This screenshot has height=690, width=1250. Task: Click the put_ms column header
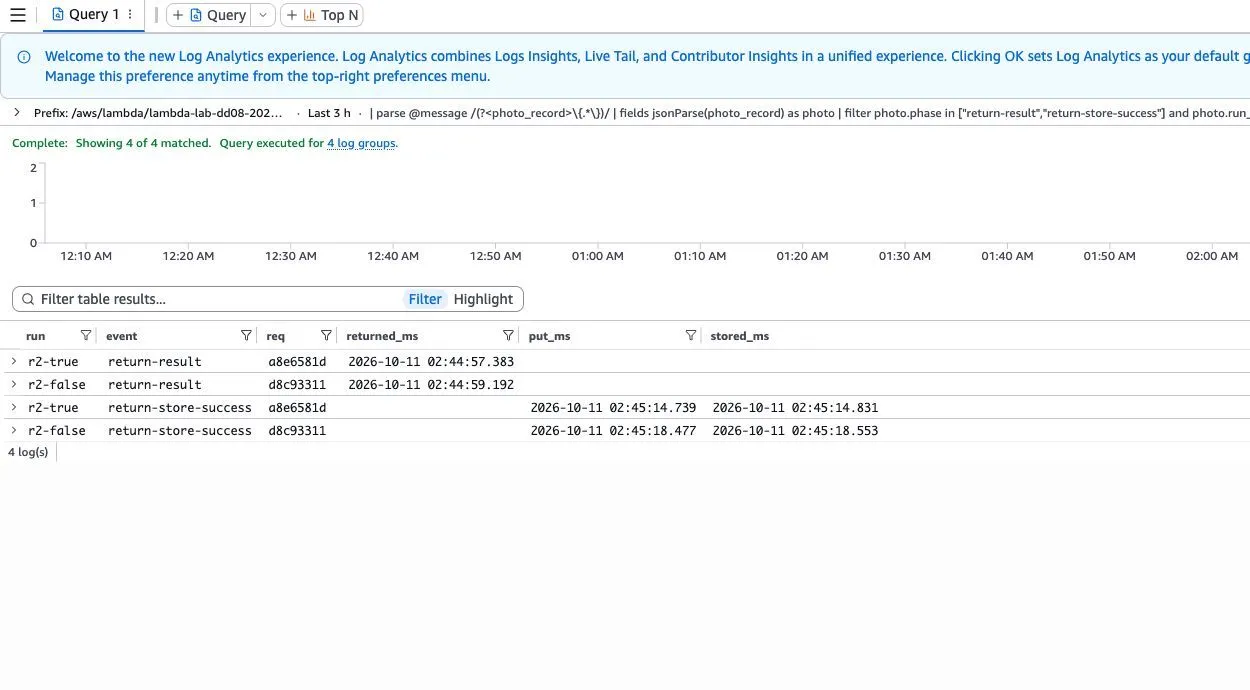pyautogui.click(x=549, y=336)
